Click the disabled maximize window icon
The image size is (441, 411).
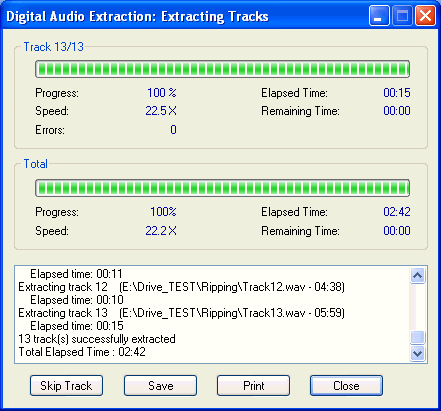click(x=402, y=16)
